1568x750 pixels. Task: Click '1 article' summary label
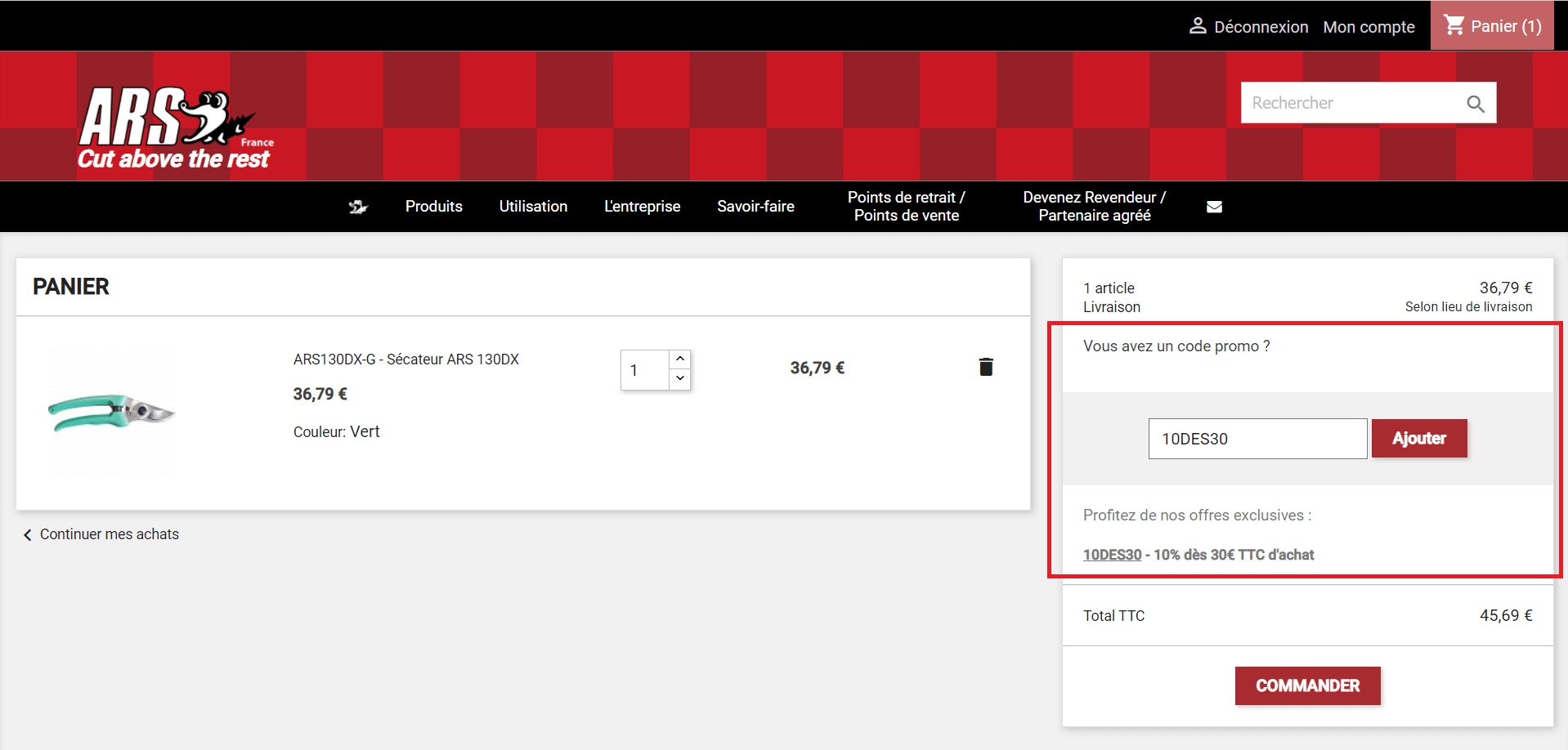click(1109, 288)
